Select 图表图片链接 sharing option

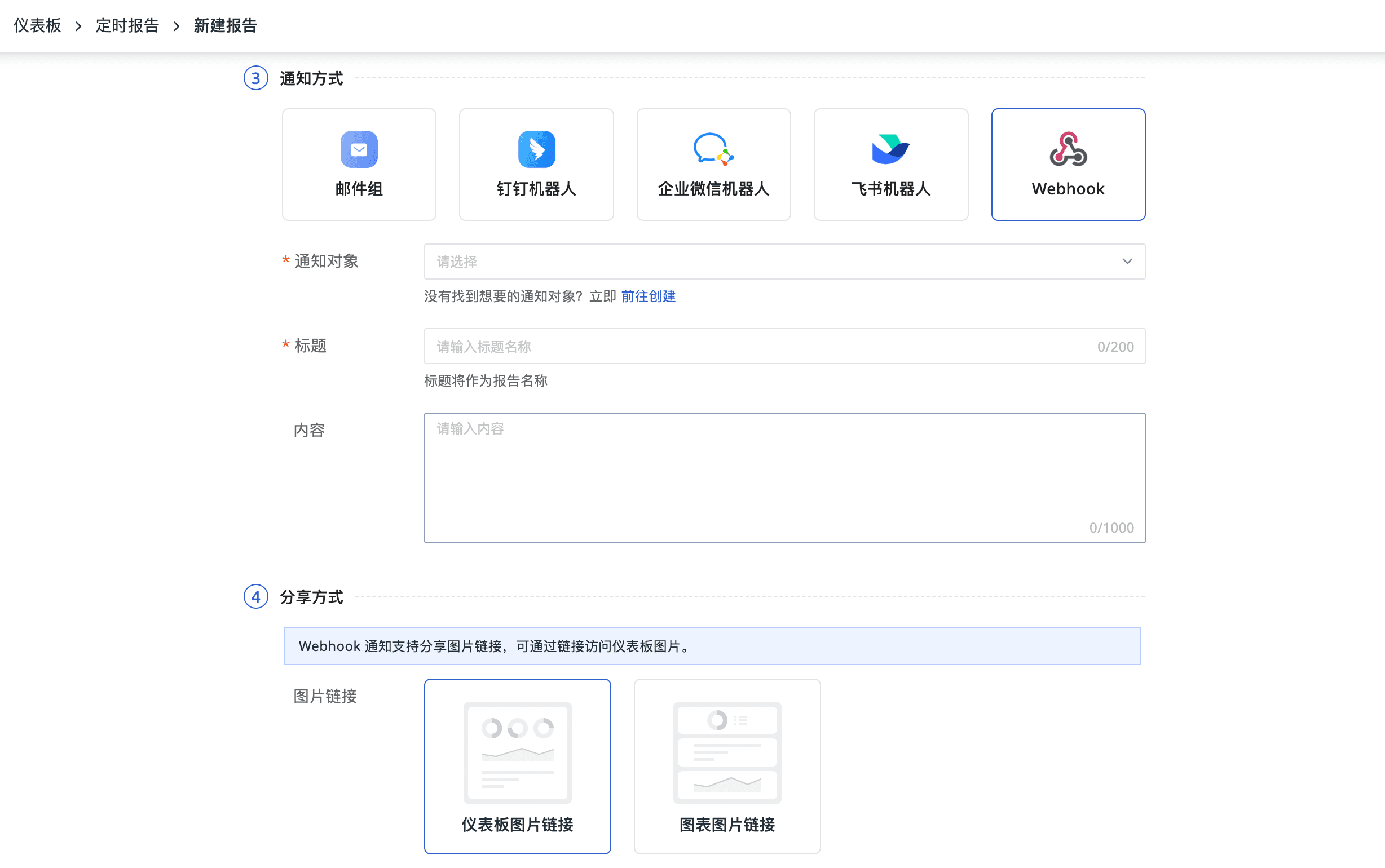[727, 825]
